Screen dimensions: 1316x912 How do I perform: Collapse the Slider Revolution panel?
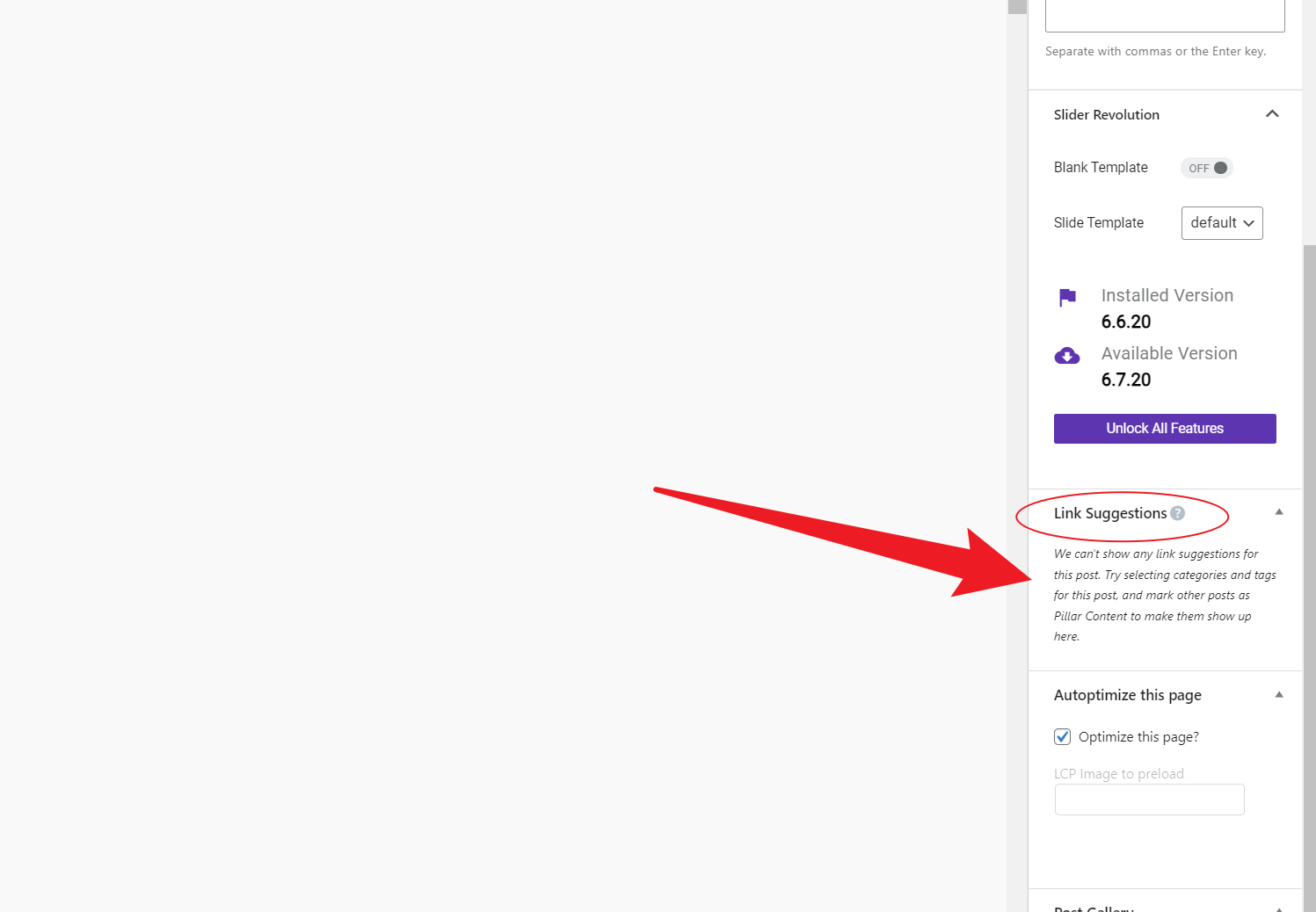[x=1272, y=114]
